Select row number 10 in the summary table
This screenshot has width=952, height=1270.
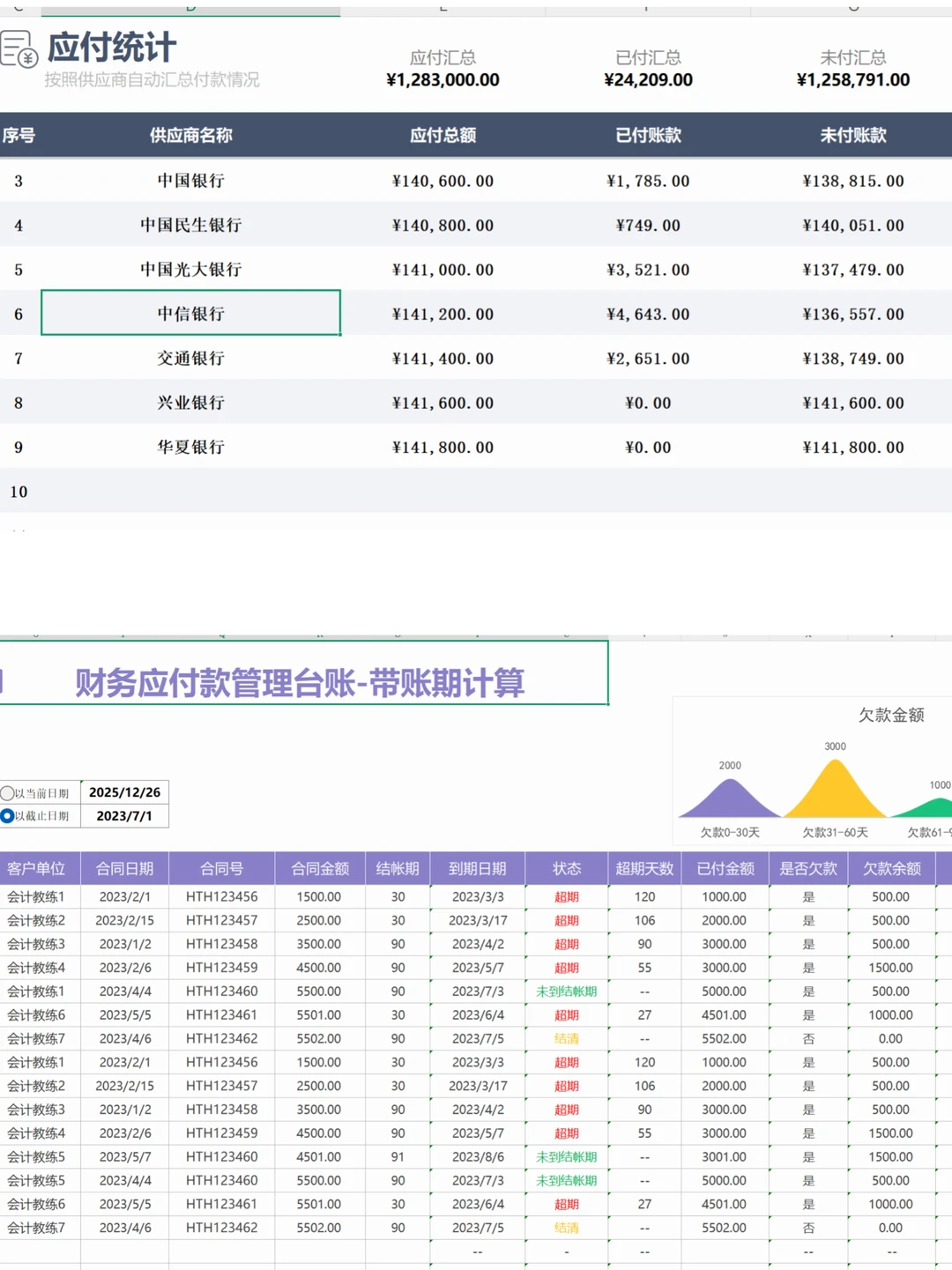(19, 491)
